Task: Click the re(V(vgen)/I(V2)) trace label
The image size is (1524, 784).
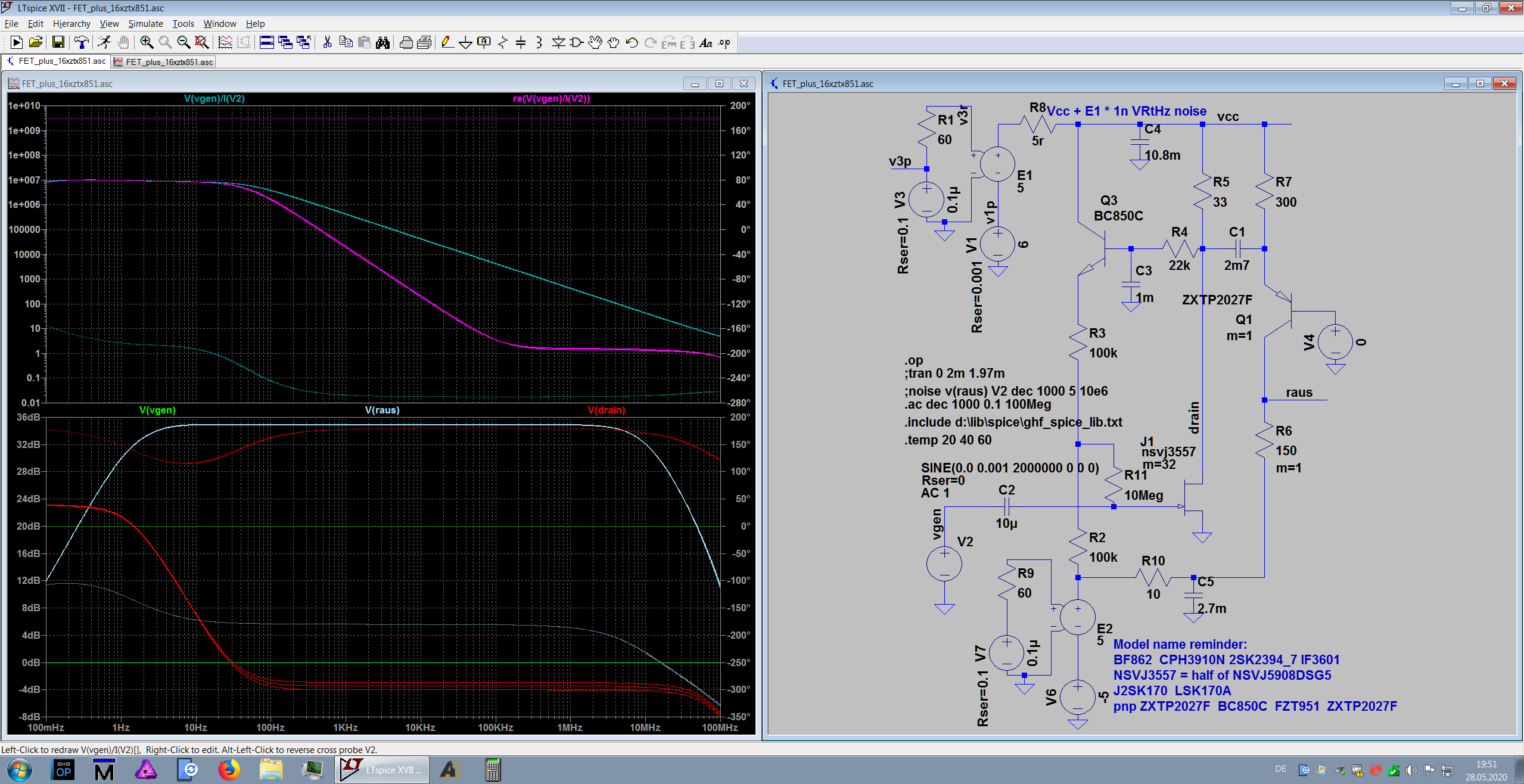Action: [x=552, y=99]
